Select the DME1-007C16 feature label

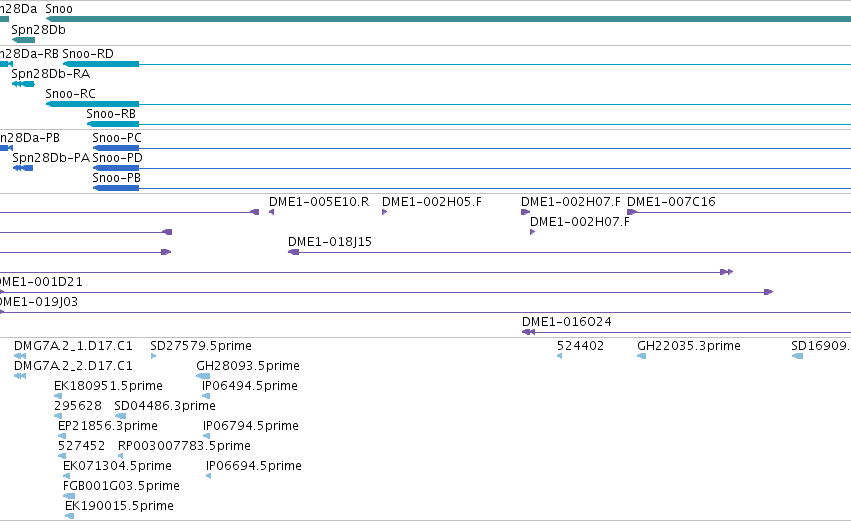pyautogui.click(x=671, y=202)
